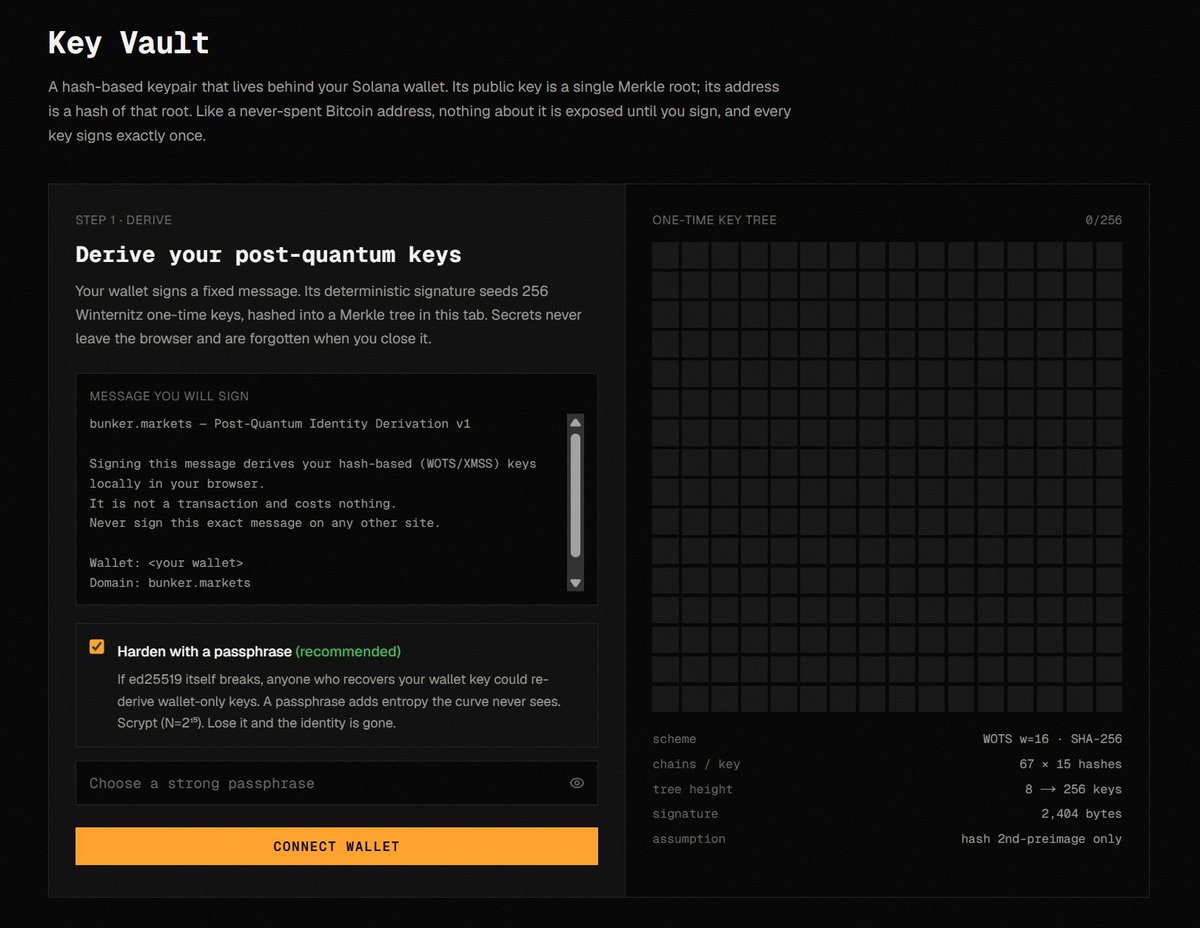Click 'Derive your post-quantum keys' heading

269,255
